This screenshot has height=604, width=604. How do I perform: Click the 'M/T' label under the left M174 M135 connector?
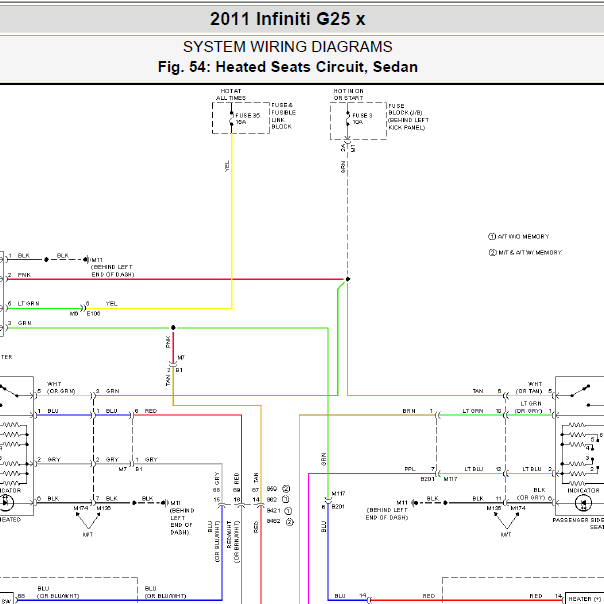point(88,534)
